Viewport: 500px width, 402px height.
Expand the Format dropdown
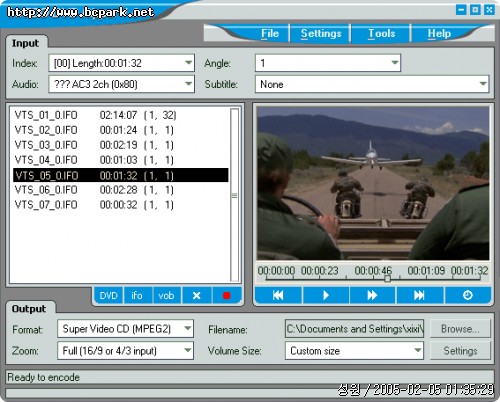[x=188, y=329]
